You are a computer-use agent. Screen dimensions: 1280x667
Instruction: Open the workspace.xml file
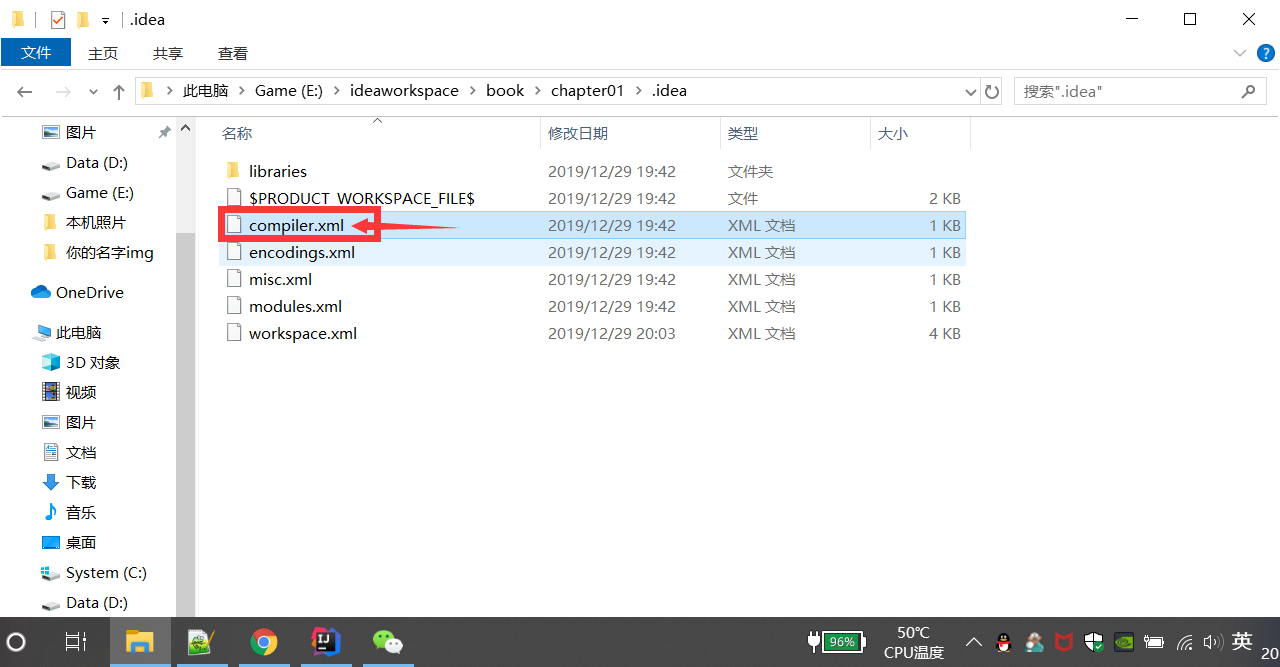click(302, 333)
